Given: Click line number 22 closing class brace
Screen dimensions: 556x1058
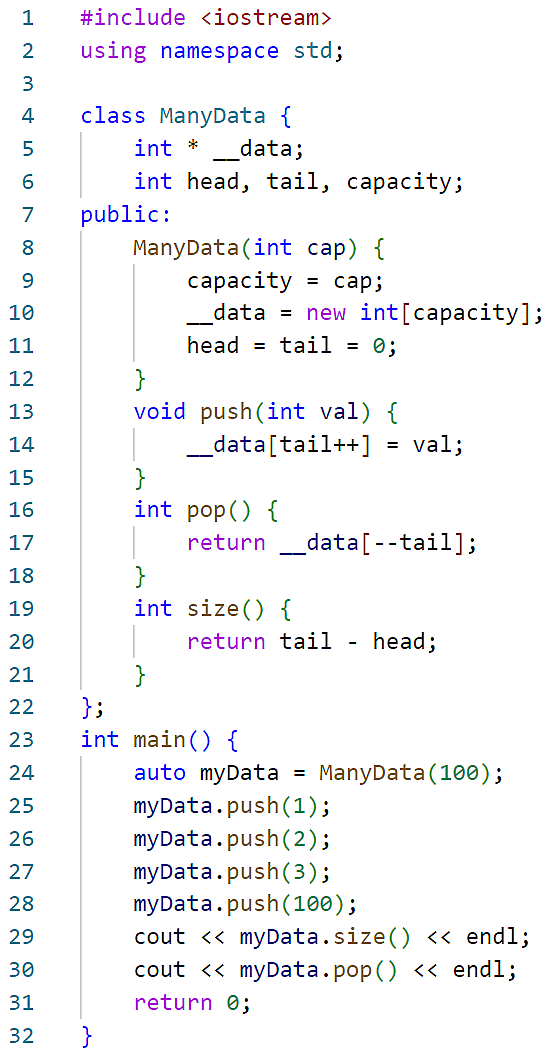Looking at the screenshot, I should (20, 707).
